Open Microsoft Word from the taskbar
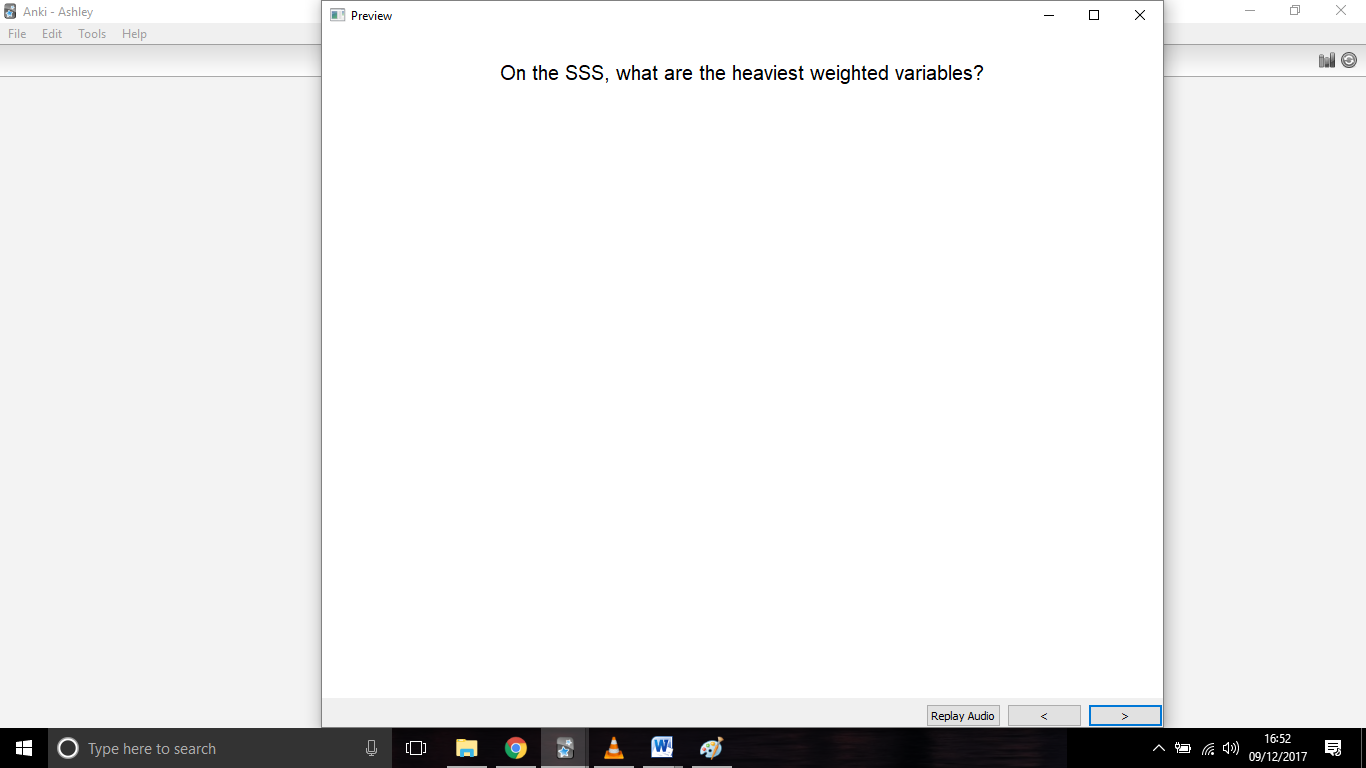Image resolution: width=1366 pixels, height=768 pixels. 662,748
